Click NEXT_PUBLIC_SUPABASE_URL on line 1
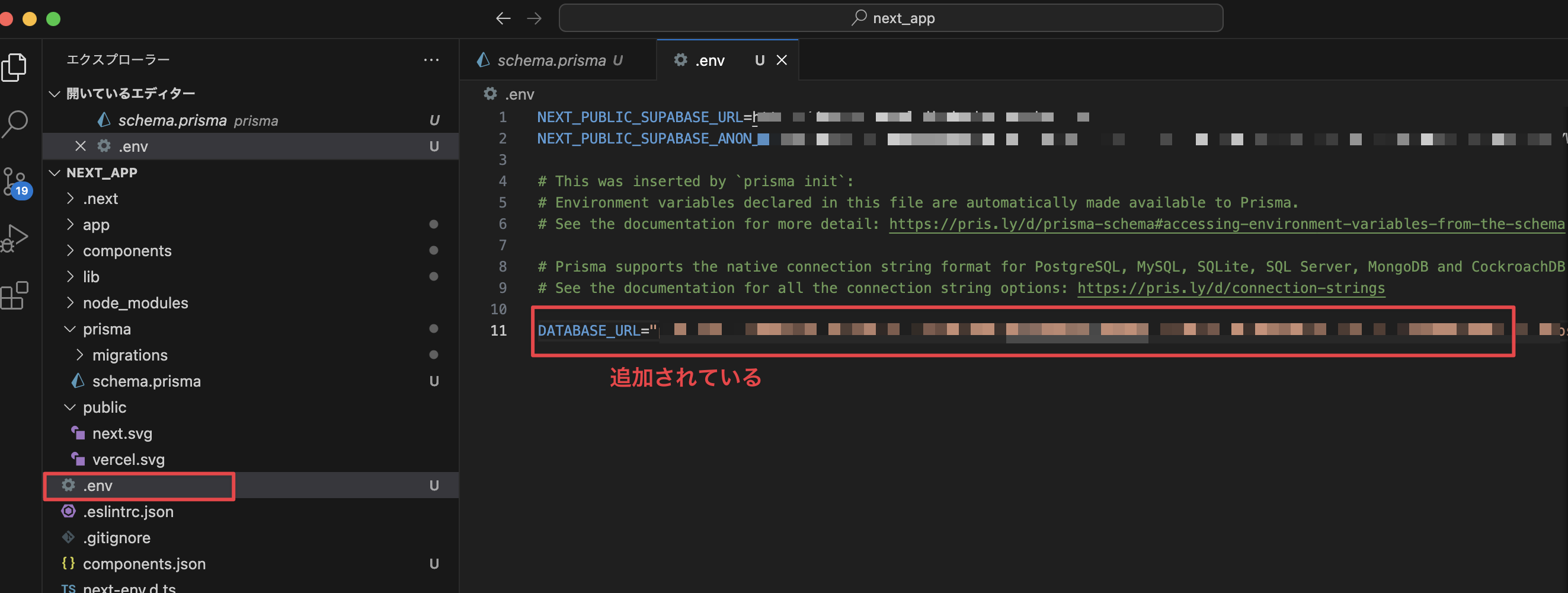Image resolution: width=1568 pixels, height=593 pixels. click(640, 117)
